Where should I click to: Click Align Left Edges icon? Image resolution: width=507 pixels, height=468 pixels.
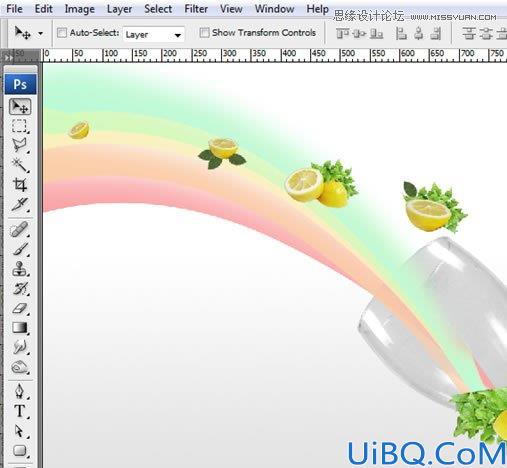click(401, 34)
